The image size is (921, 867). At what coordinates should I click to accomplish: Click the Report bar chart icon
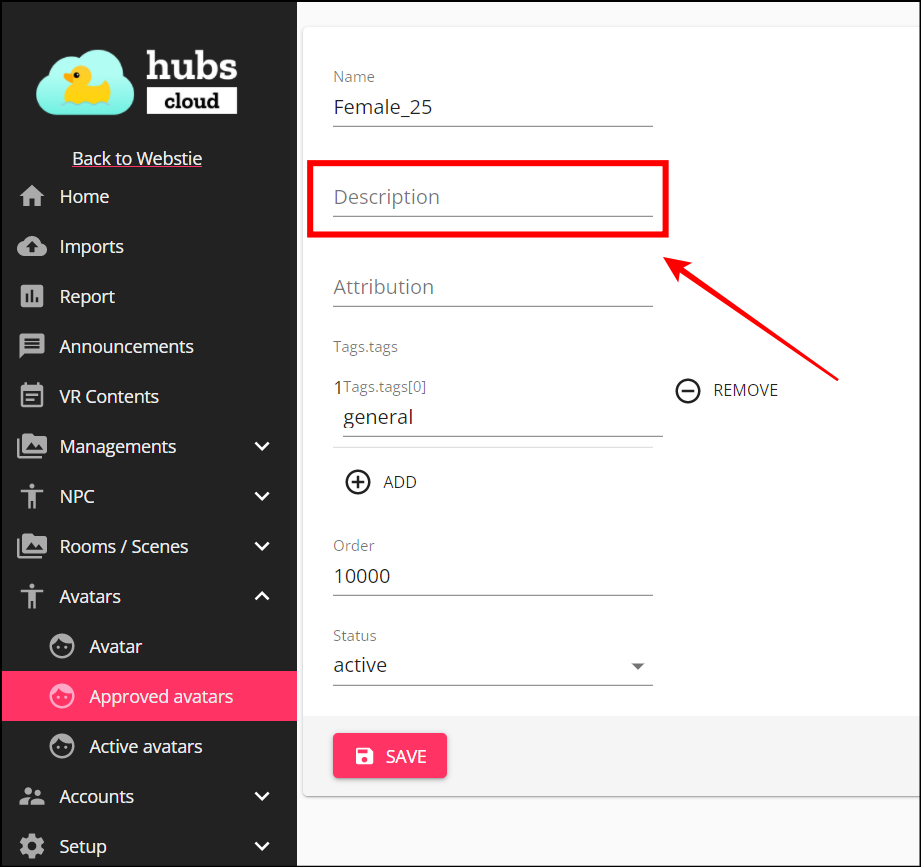[32, 297]
